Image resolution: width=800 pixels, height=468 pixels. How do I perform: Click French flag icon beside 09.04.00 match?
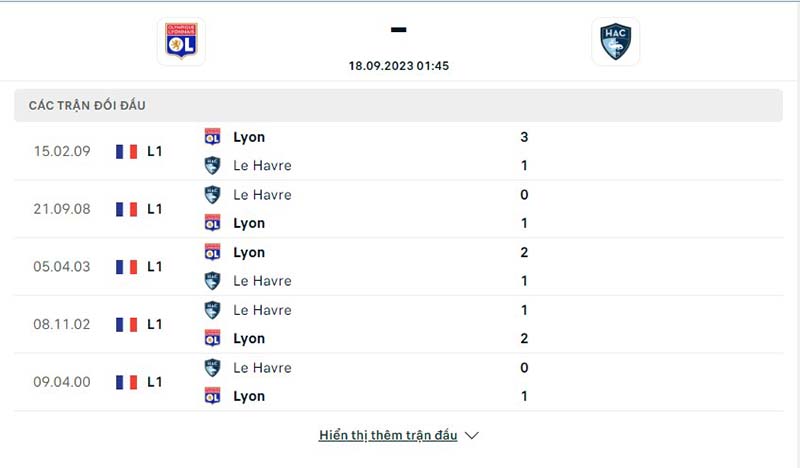[127, 382]
